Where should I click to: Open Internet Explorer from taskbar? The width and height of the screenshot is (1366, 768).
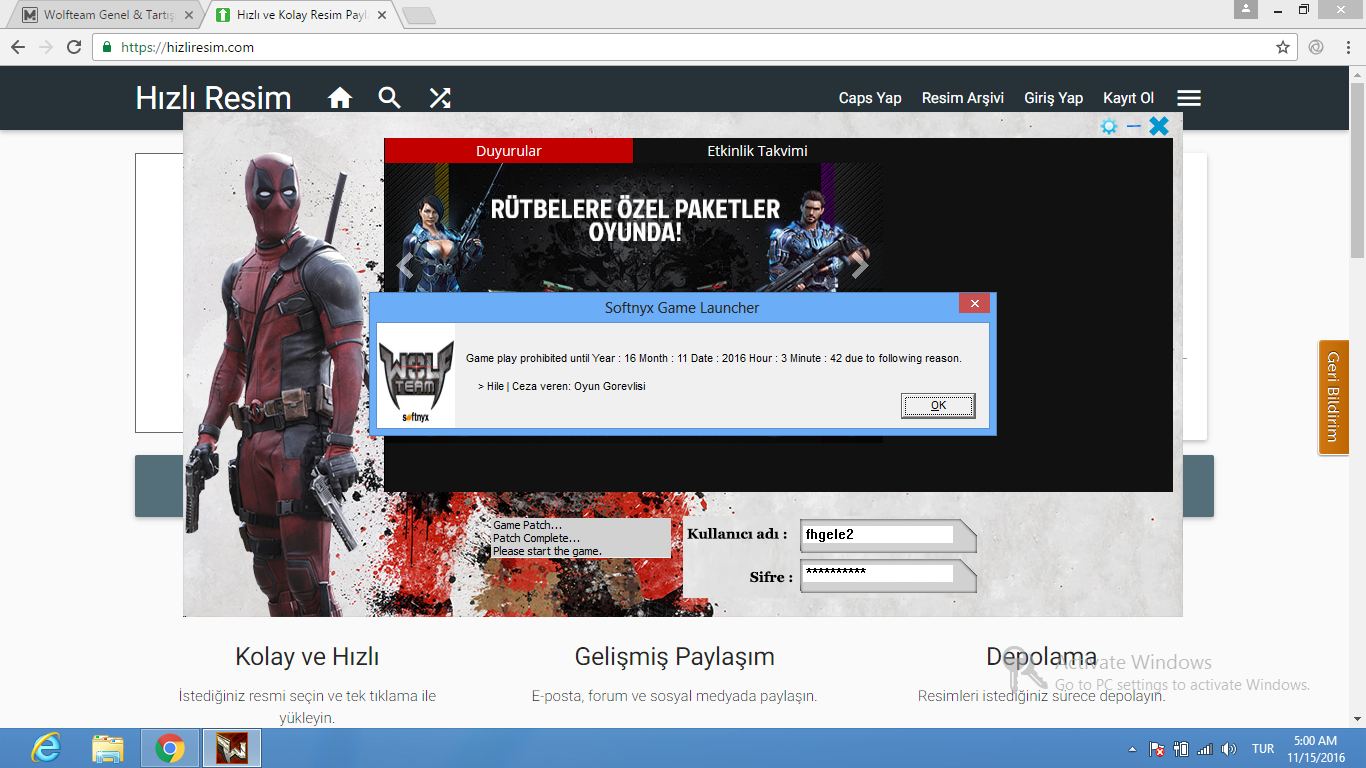(46, 748)
